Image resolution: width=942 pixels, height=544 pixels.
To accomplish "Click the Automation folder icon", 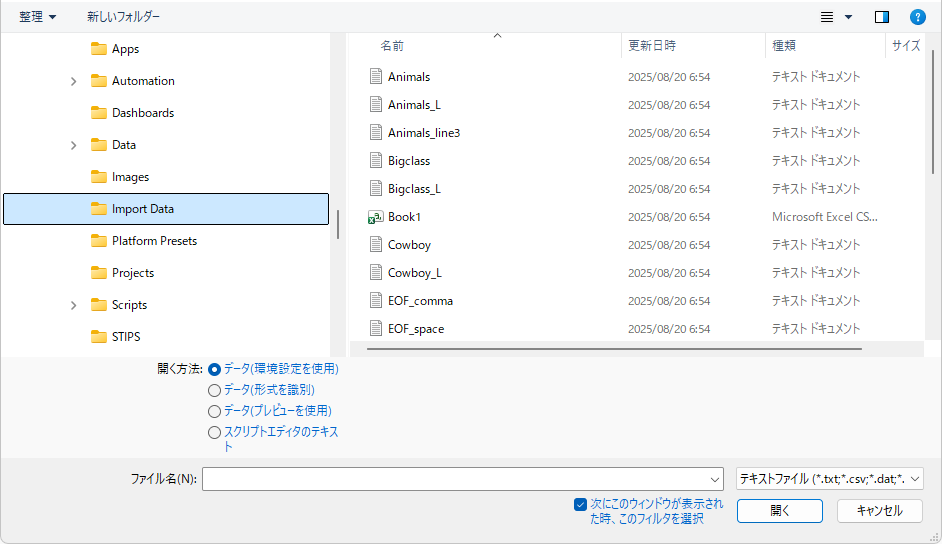I will (99, 80).
